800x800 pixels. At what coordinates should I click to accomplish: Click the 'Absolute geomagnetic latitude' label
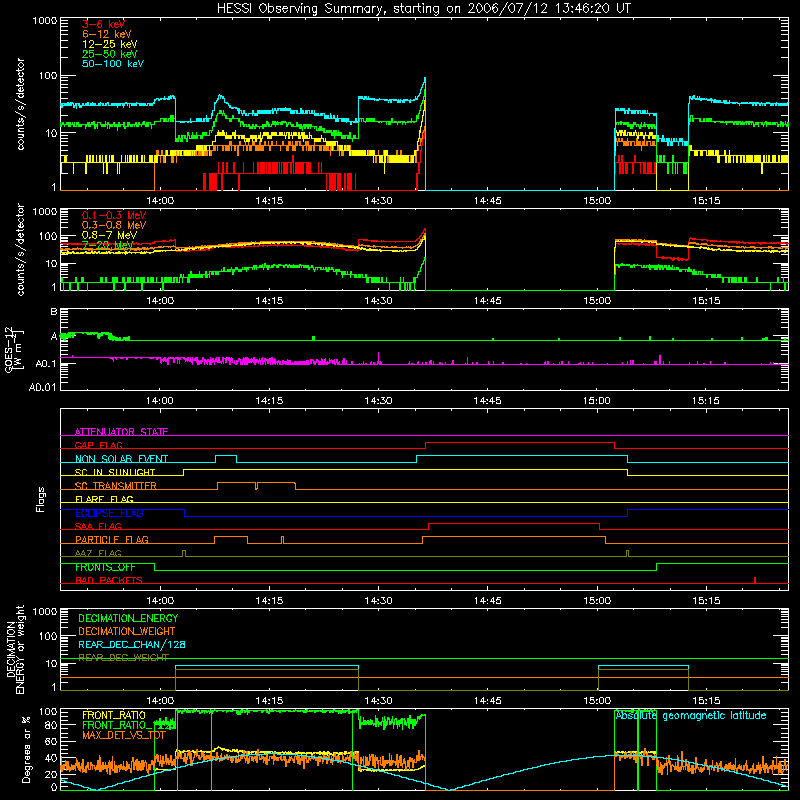691,716
